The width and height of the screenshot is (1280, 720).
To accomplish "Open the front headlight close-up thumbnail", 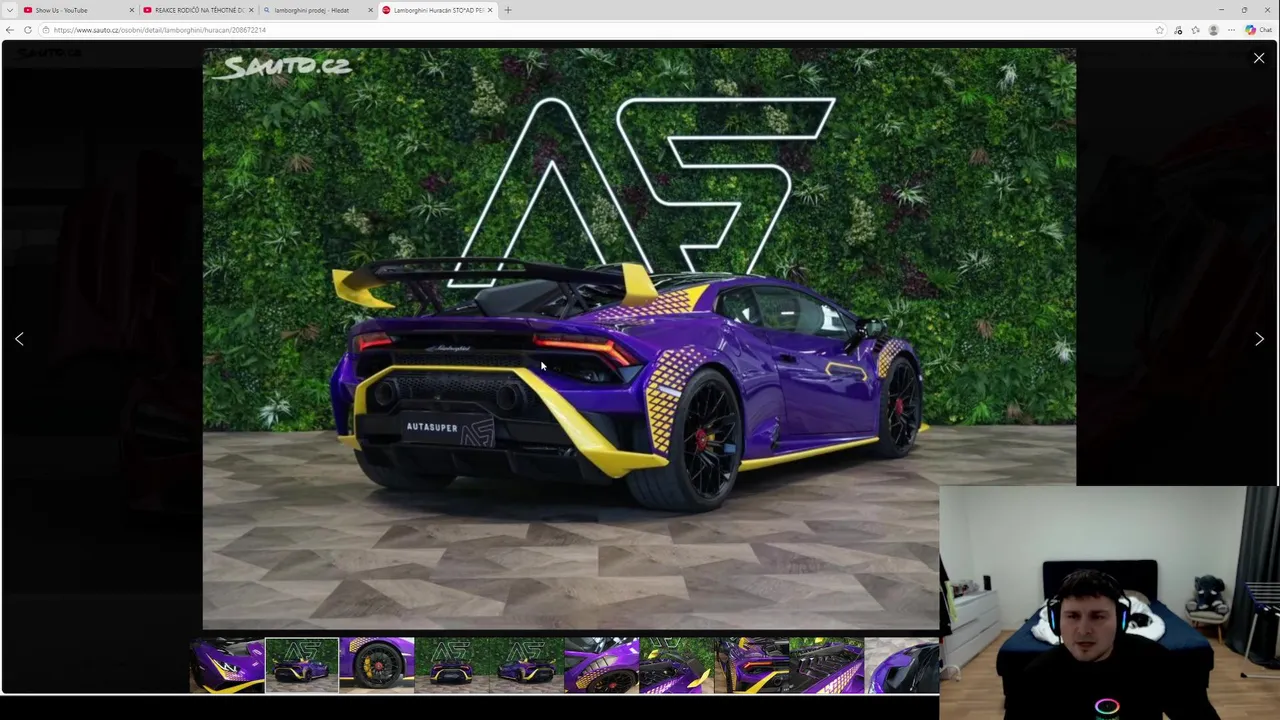I will pos(227,665).
